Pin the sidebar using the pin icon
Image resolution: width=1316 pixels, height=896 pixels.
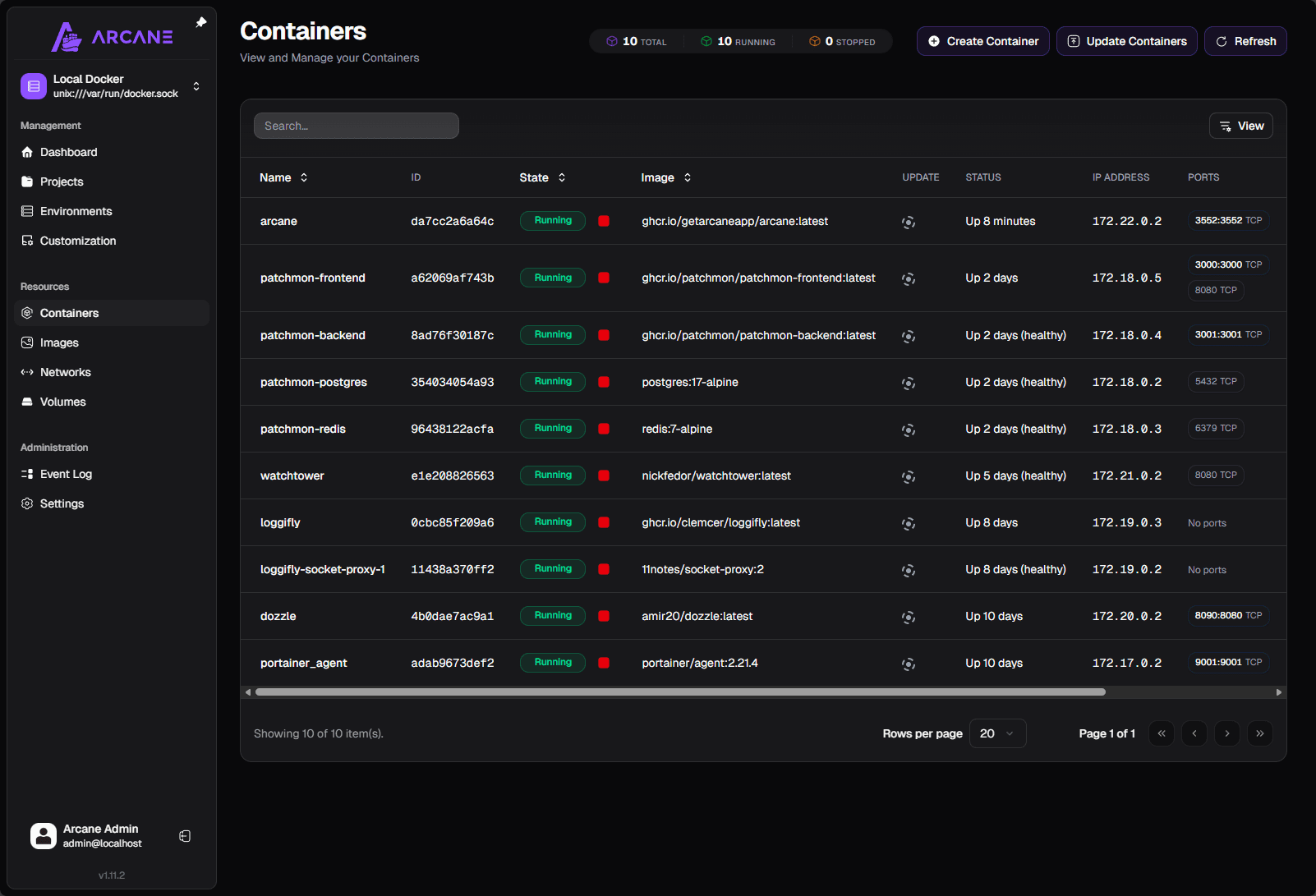coord(200,22)
